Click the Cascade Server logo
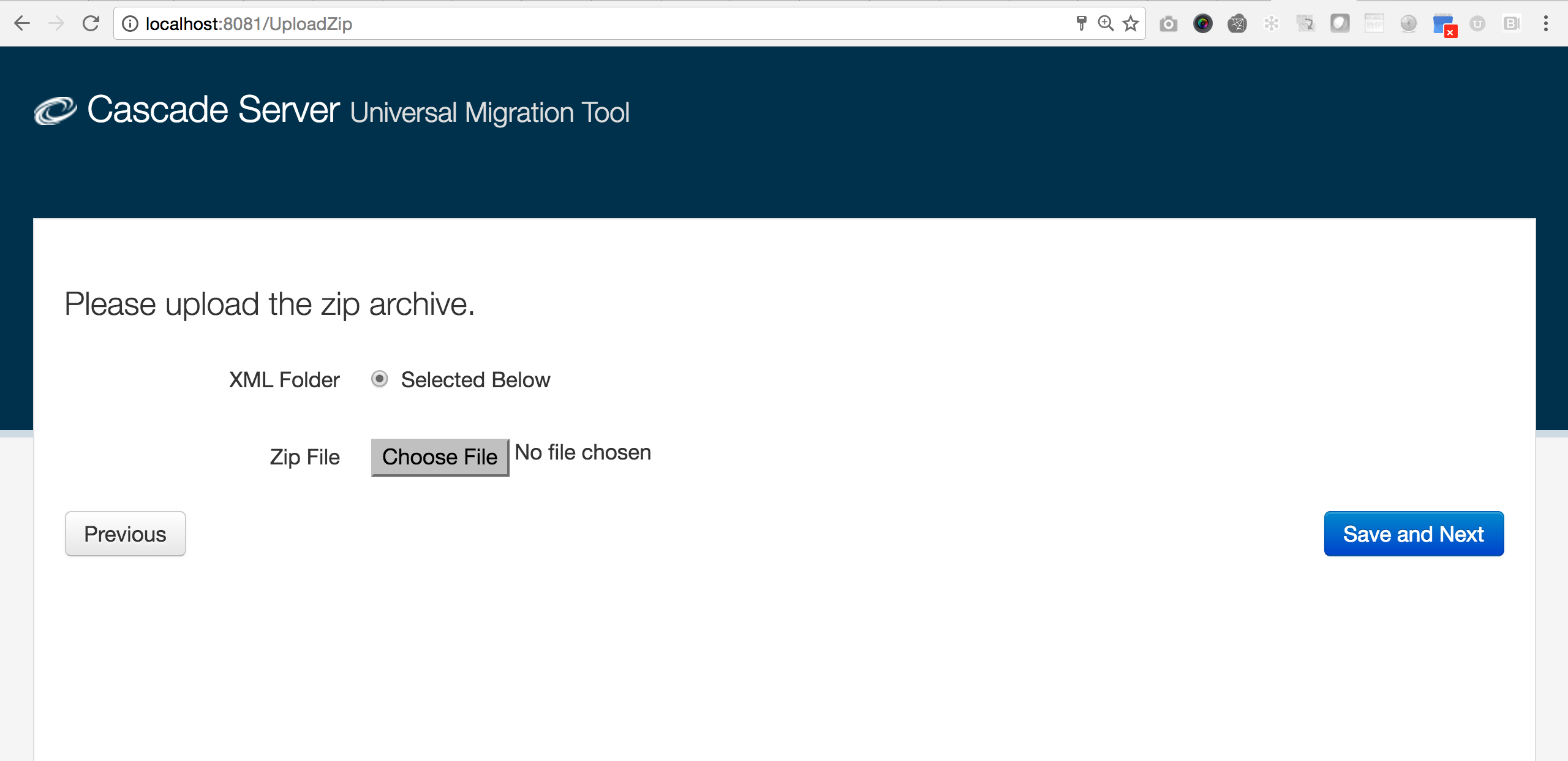 (55, 111)
